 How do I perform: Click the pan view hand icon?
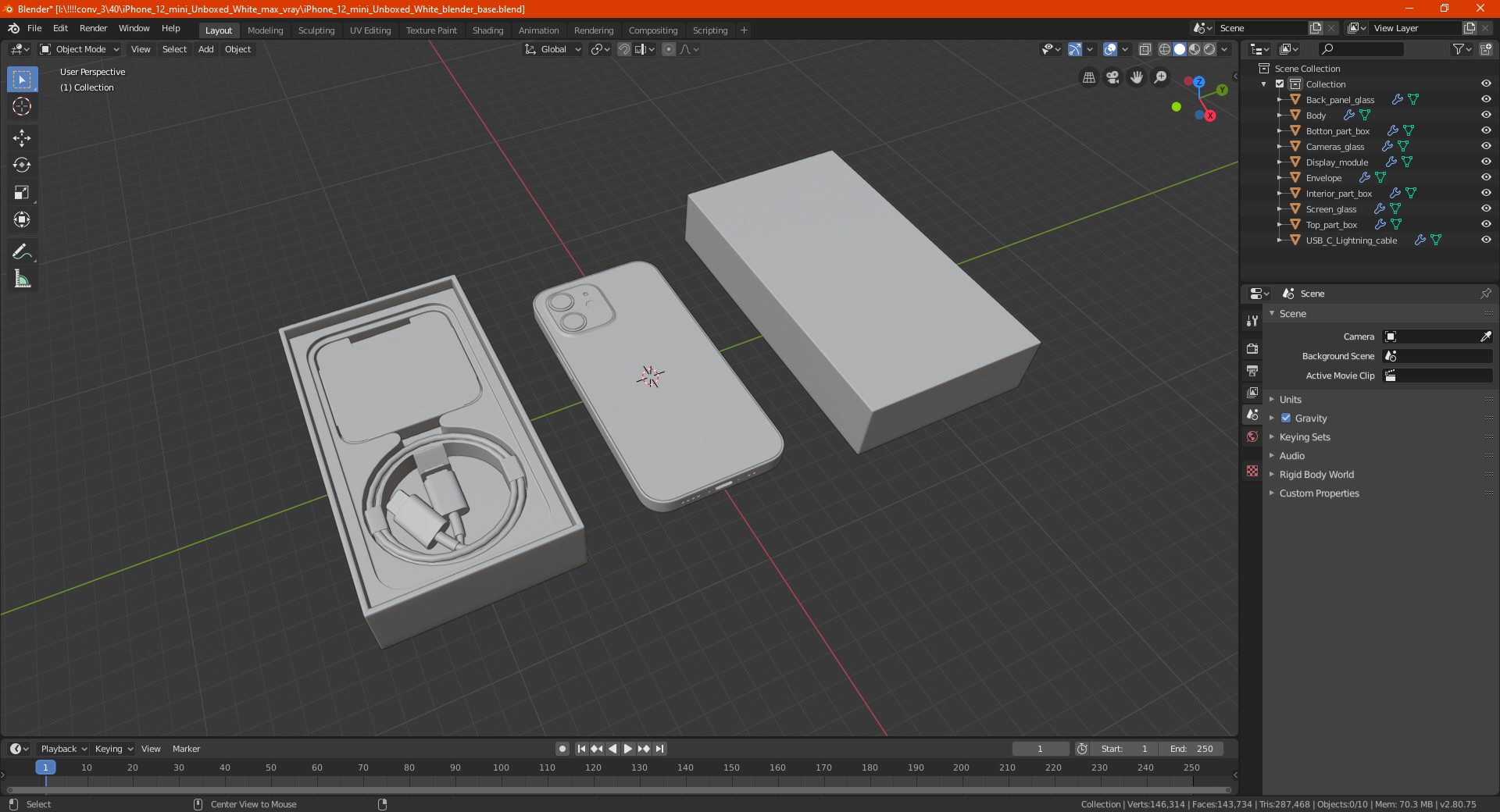coord(1137,77)
